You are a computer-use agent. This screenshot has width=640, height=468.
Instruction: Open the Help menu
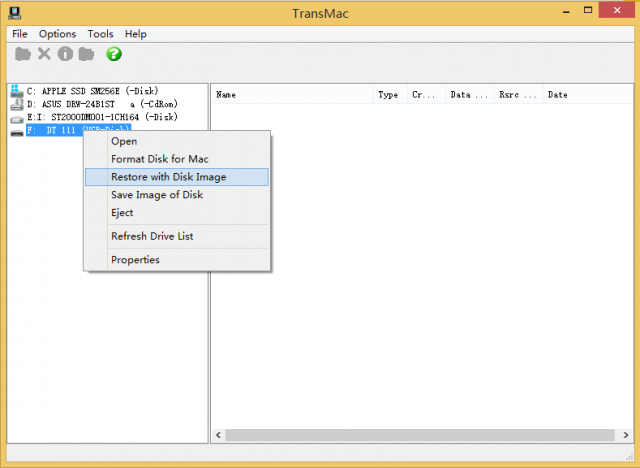tap(136, 34)
